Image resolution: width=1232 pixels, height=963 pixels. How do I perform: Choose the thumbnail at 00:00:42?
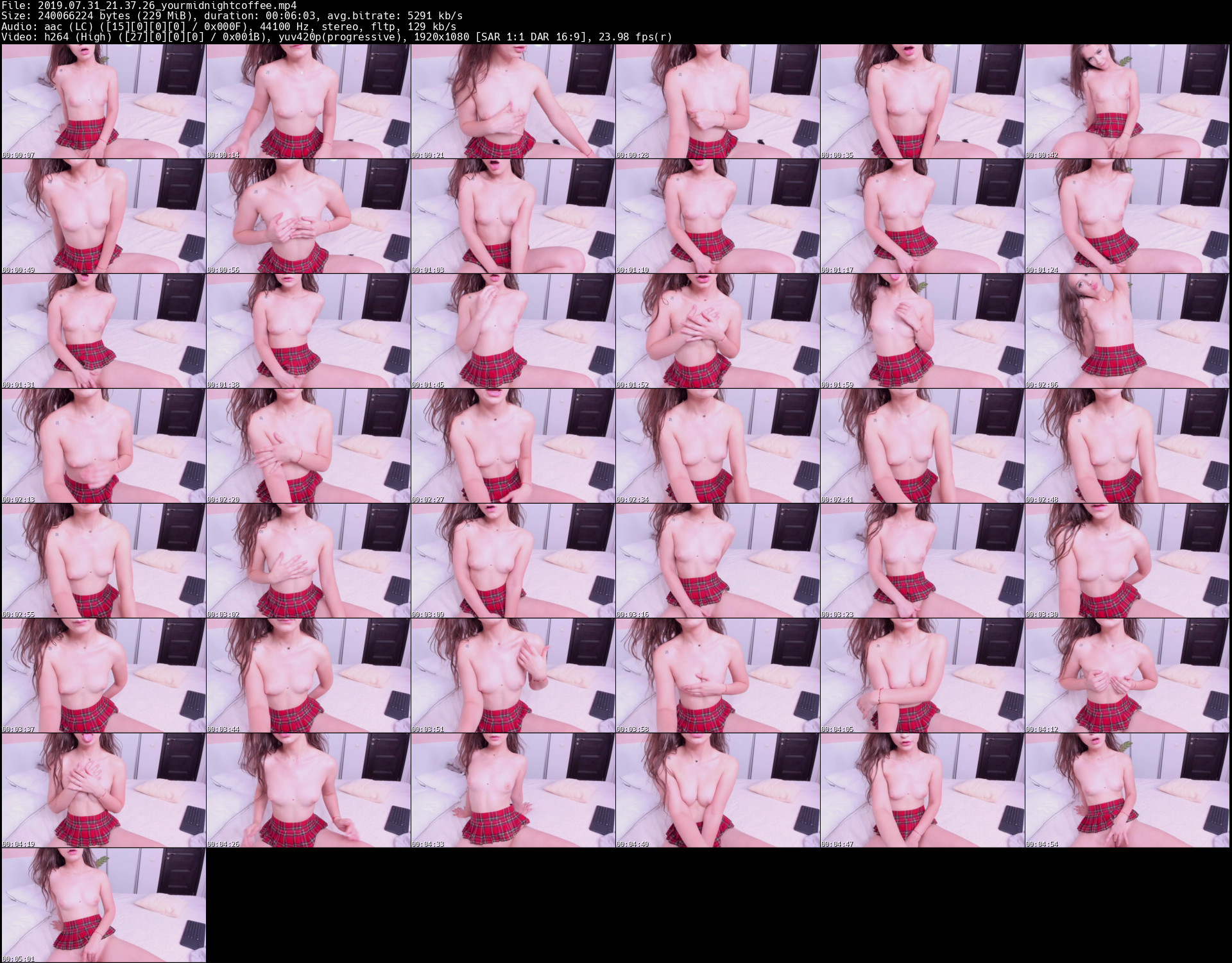(x=1127, y=101)
